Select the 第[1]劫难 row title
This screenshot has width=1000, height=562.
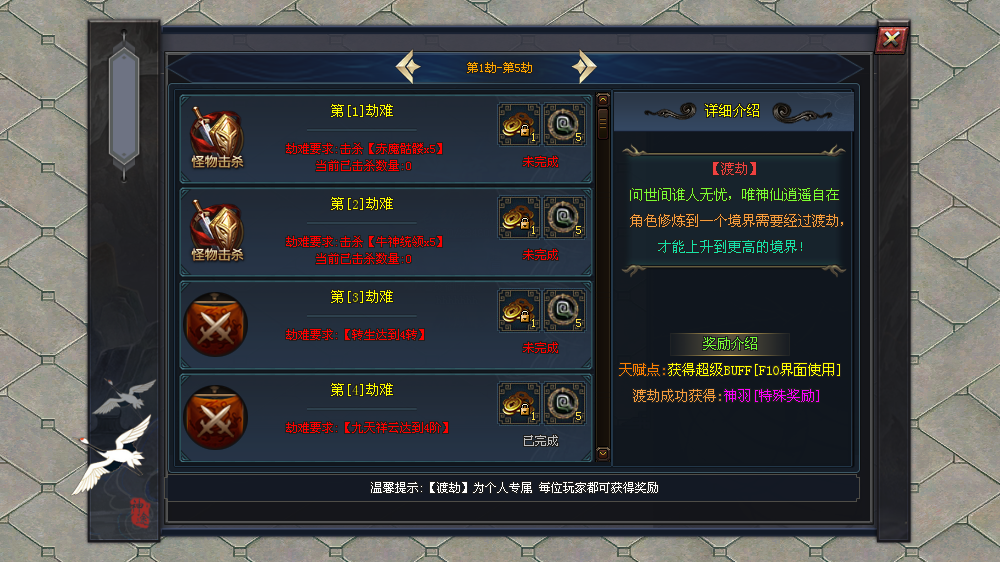362,111
